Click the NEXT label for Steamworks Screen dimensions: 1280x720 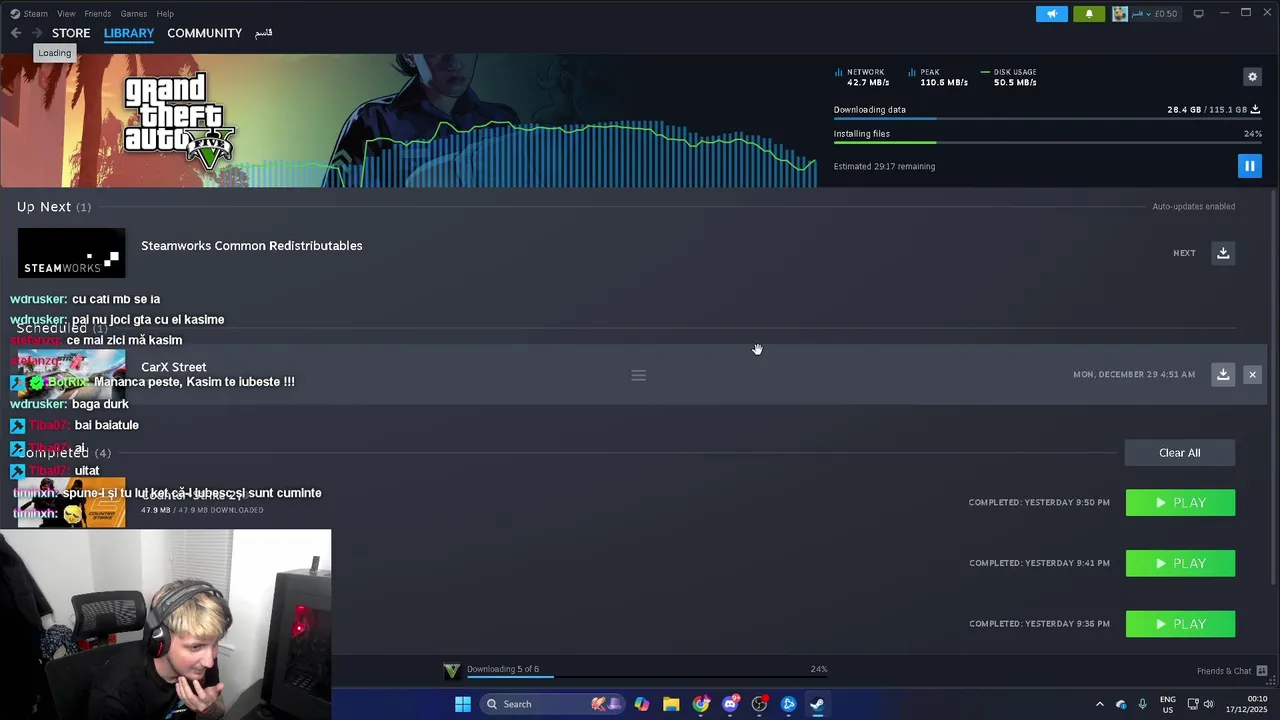coord(1184,253)
